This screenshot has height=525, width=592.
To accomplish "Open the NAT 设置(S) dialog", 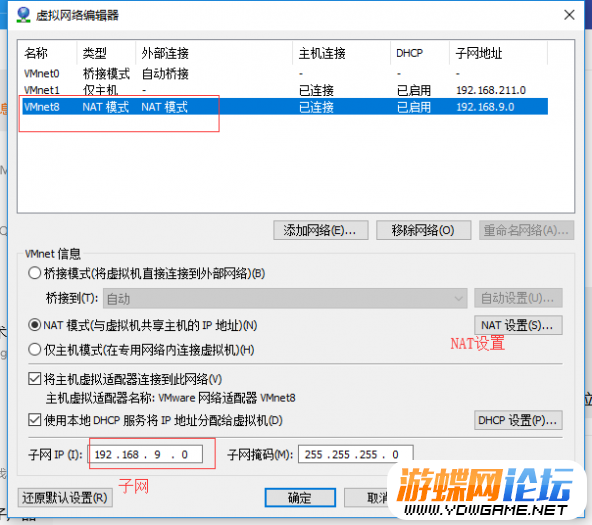I will [518, 325].
